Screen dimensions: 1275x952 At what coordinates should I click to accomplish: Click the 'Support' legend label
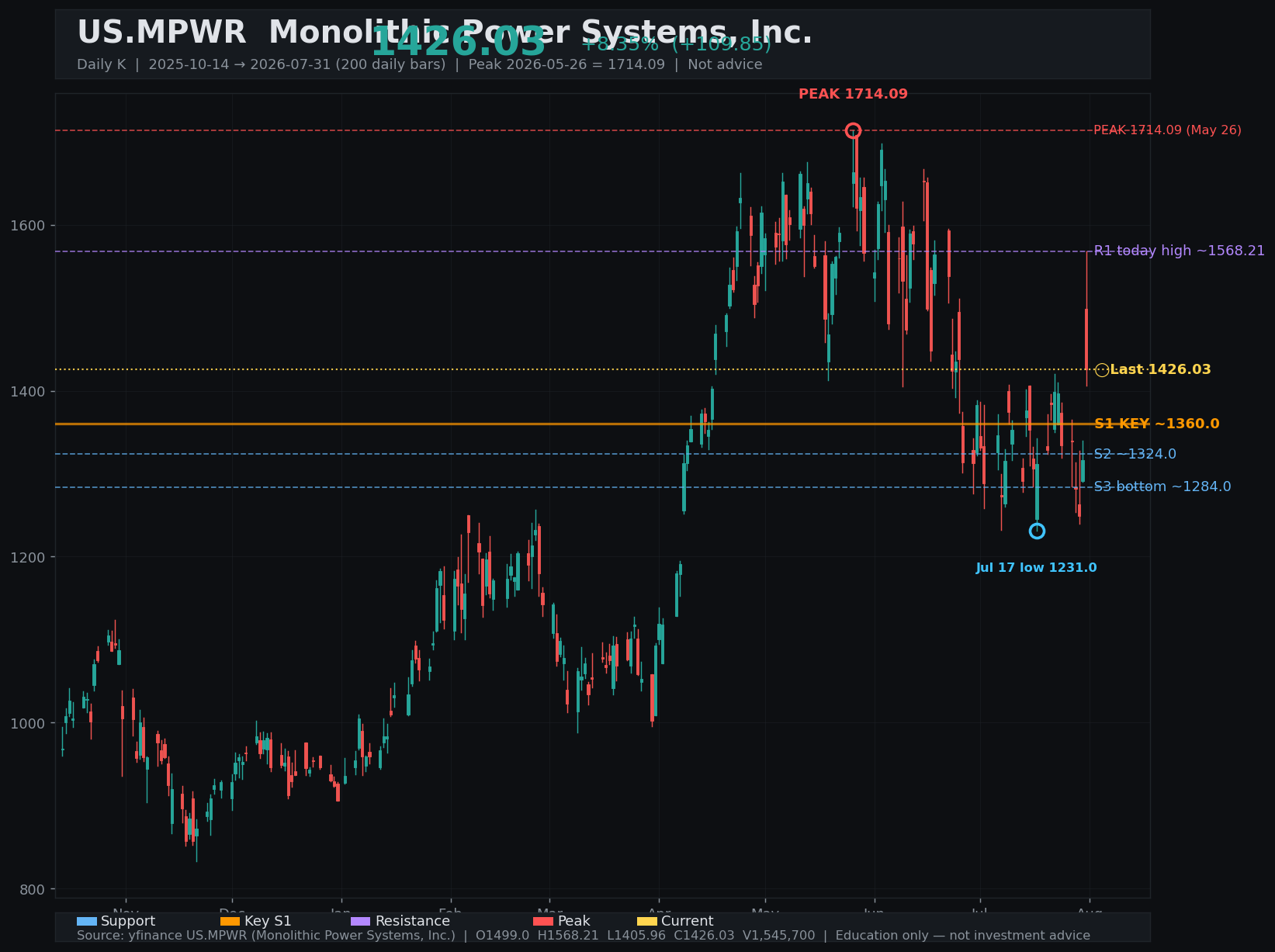click(128, 922)
